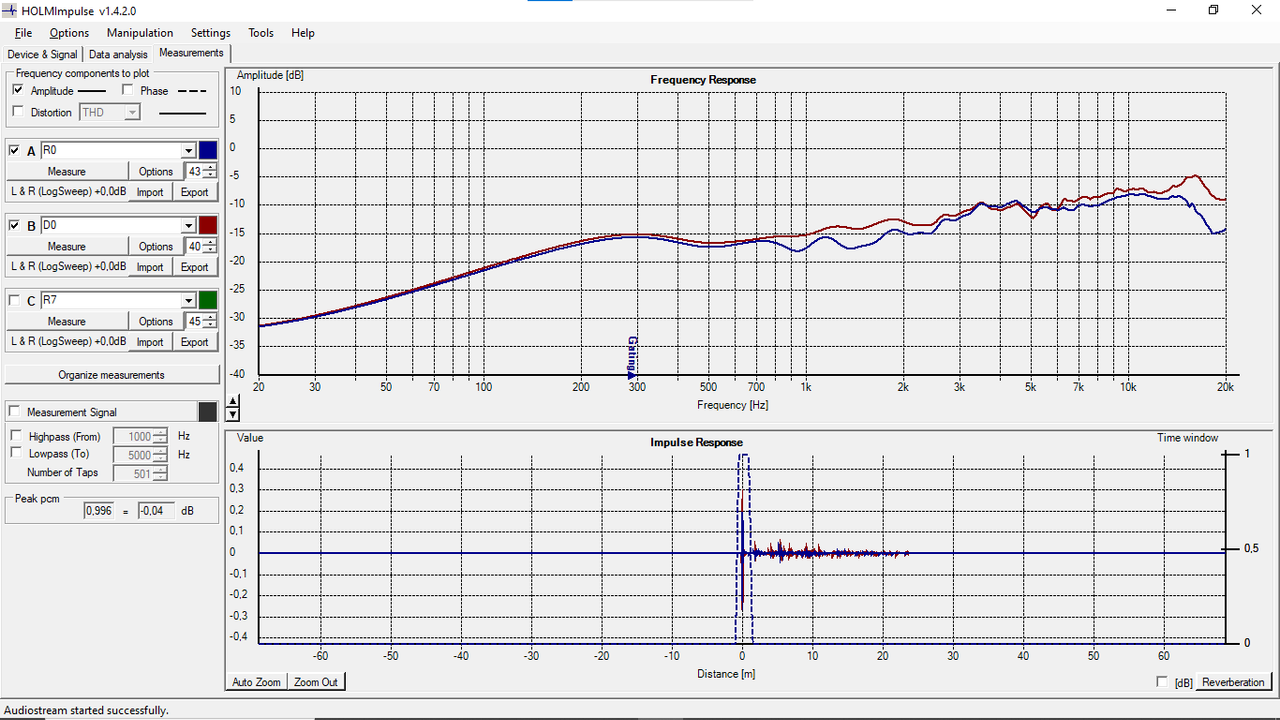Screen dimensions: 1280x720
Task: Import data into measurement C
Action: 150,342
